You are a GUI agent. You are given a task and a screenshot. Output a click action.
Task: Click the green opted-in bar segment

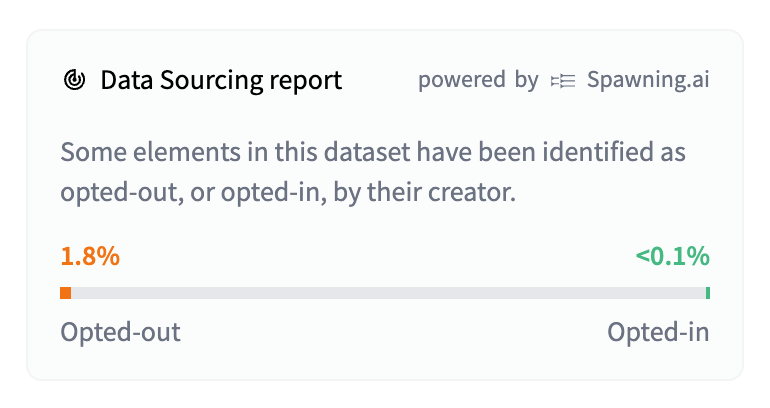coord(707,293)
